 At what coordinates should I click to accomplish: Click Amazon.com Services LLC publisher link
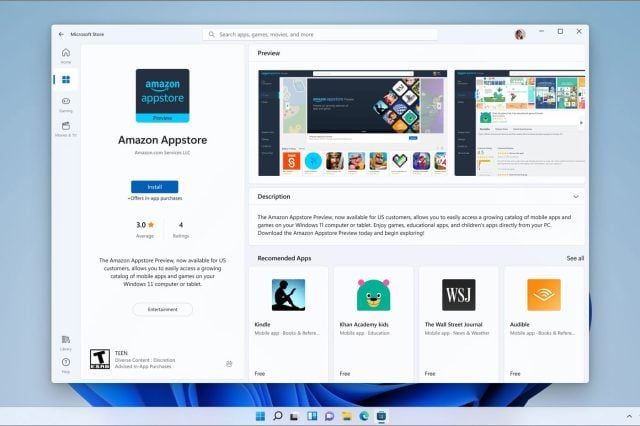[162, 153]
